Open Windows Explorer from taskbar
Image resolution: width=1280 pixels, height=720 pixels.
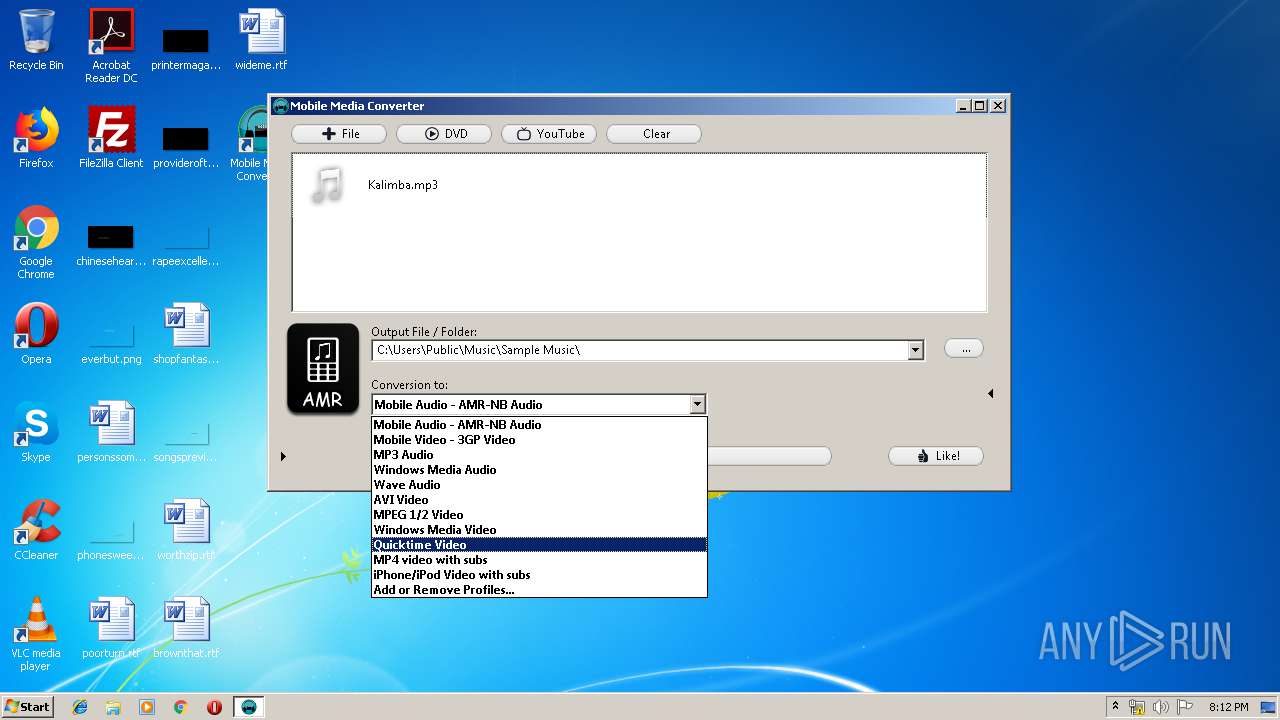[113, 707]
